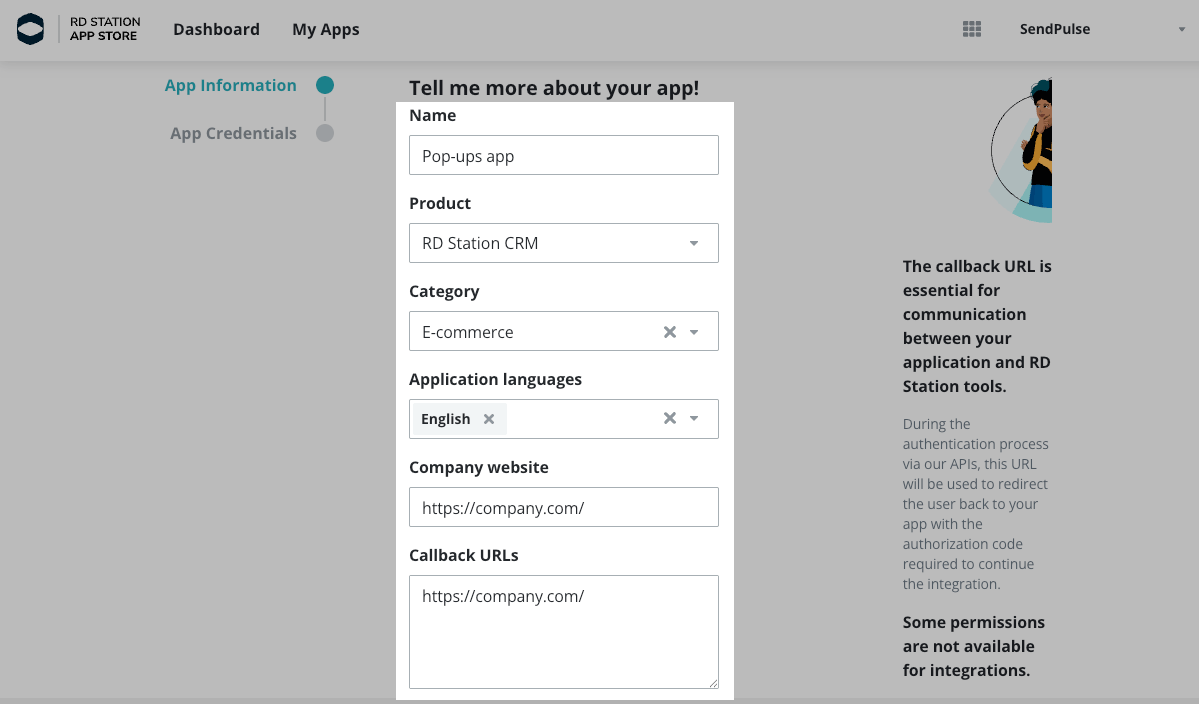This screenshot has height=704, width=1199.
Task: Clear the E-commerce category selection
Action: [x=670, y=332]
